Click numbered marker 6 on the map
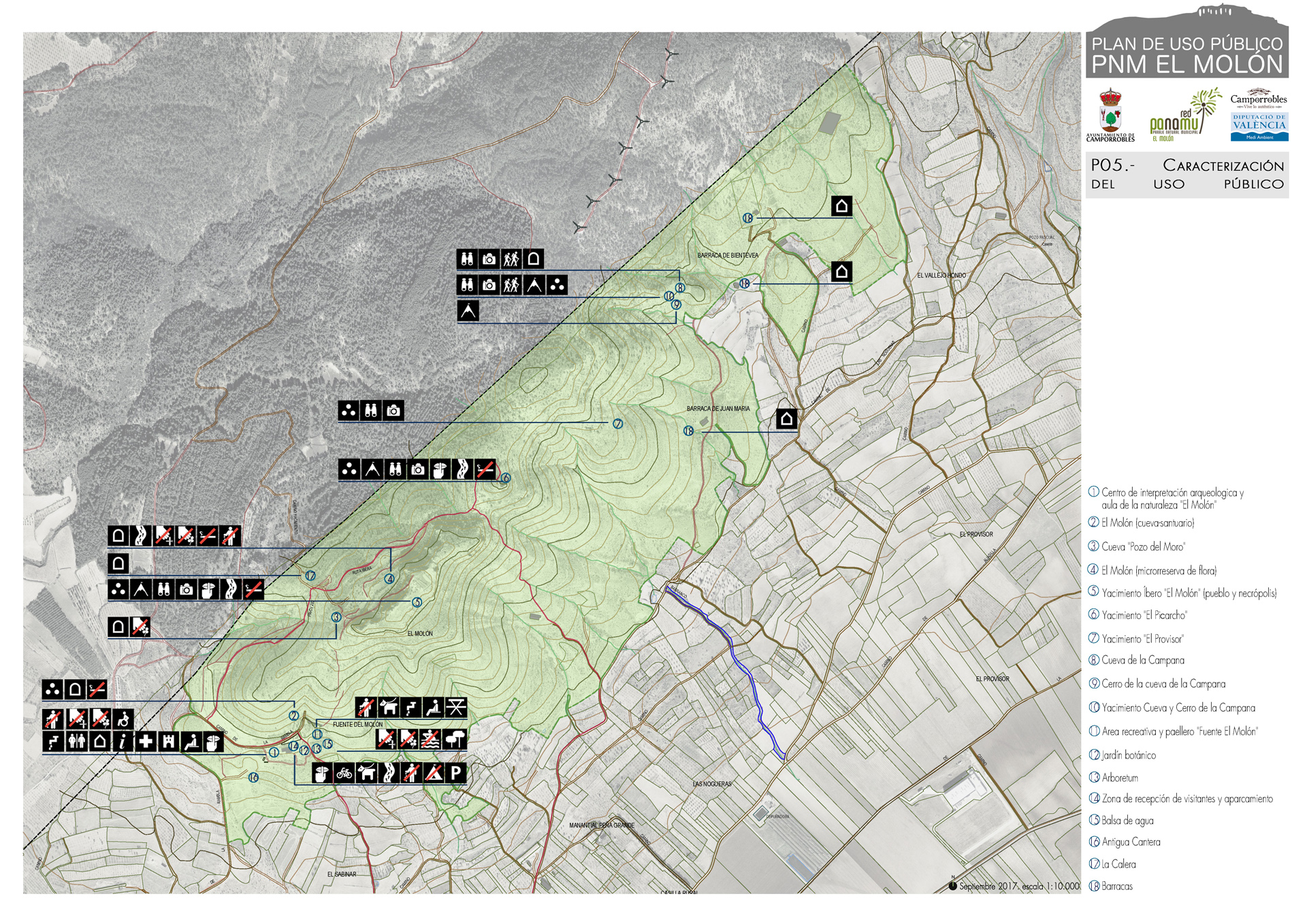The width and height of the screenshot is (1307, 924). click(x=505, y=478)
